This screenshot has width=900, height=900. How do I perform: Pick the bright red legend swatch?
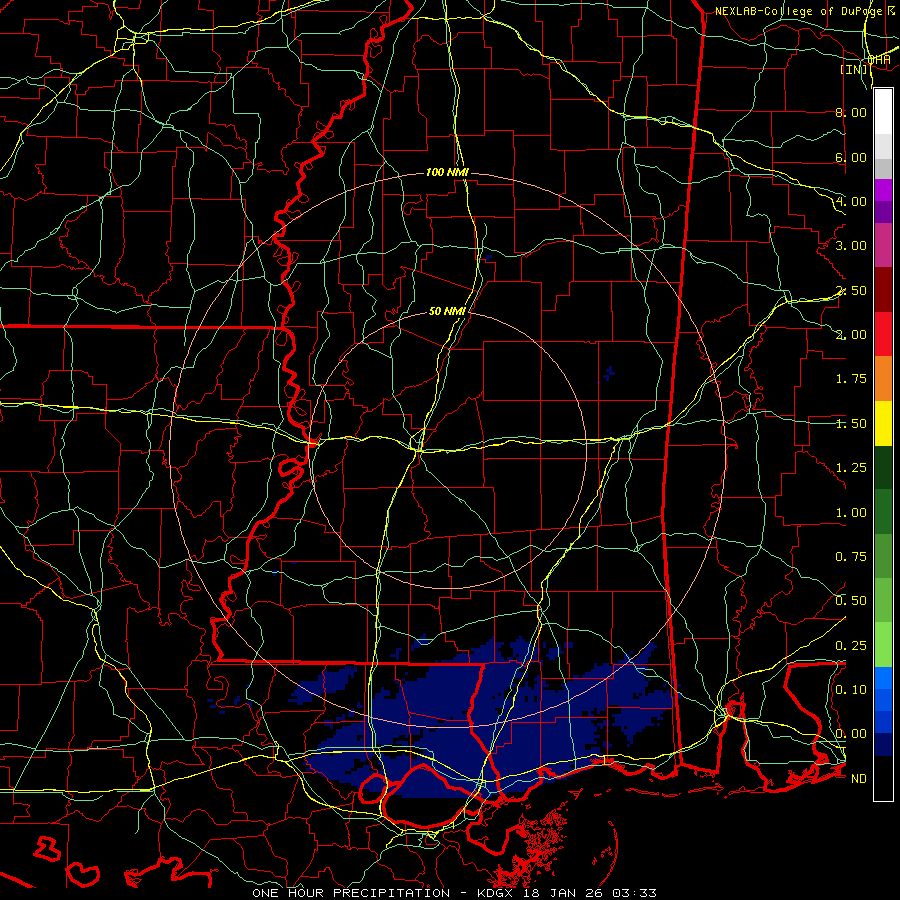tap(883, 334)
